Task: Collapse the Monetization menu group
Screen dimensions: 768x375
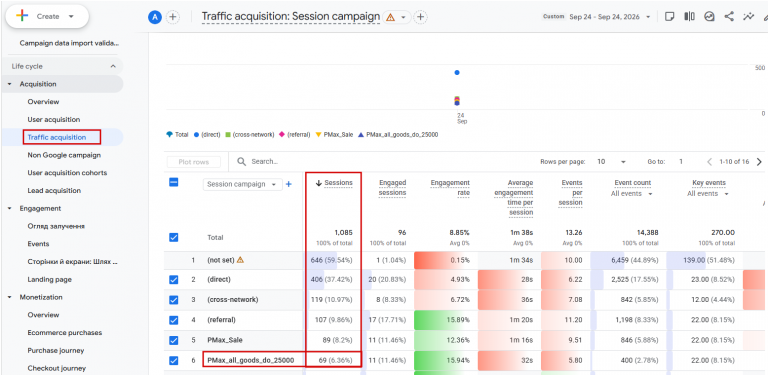Action: [x=9, y=297]
